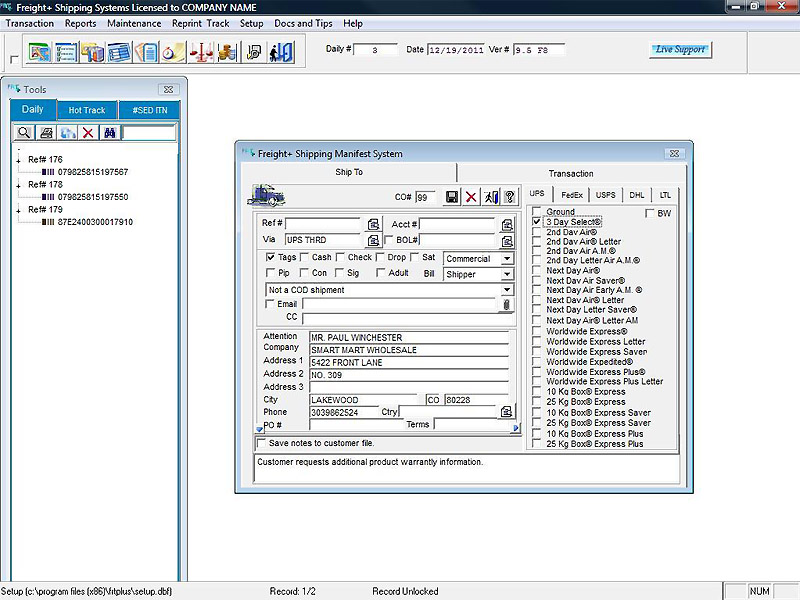Open the Reports menu
The image size is (800, 600).
pyautogui.click(x=80, y=23)
